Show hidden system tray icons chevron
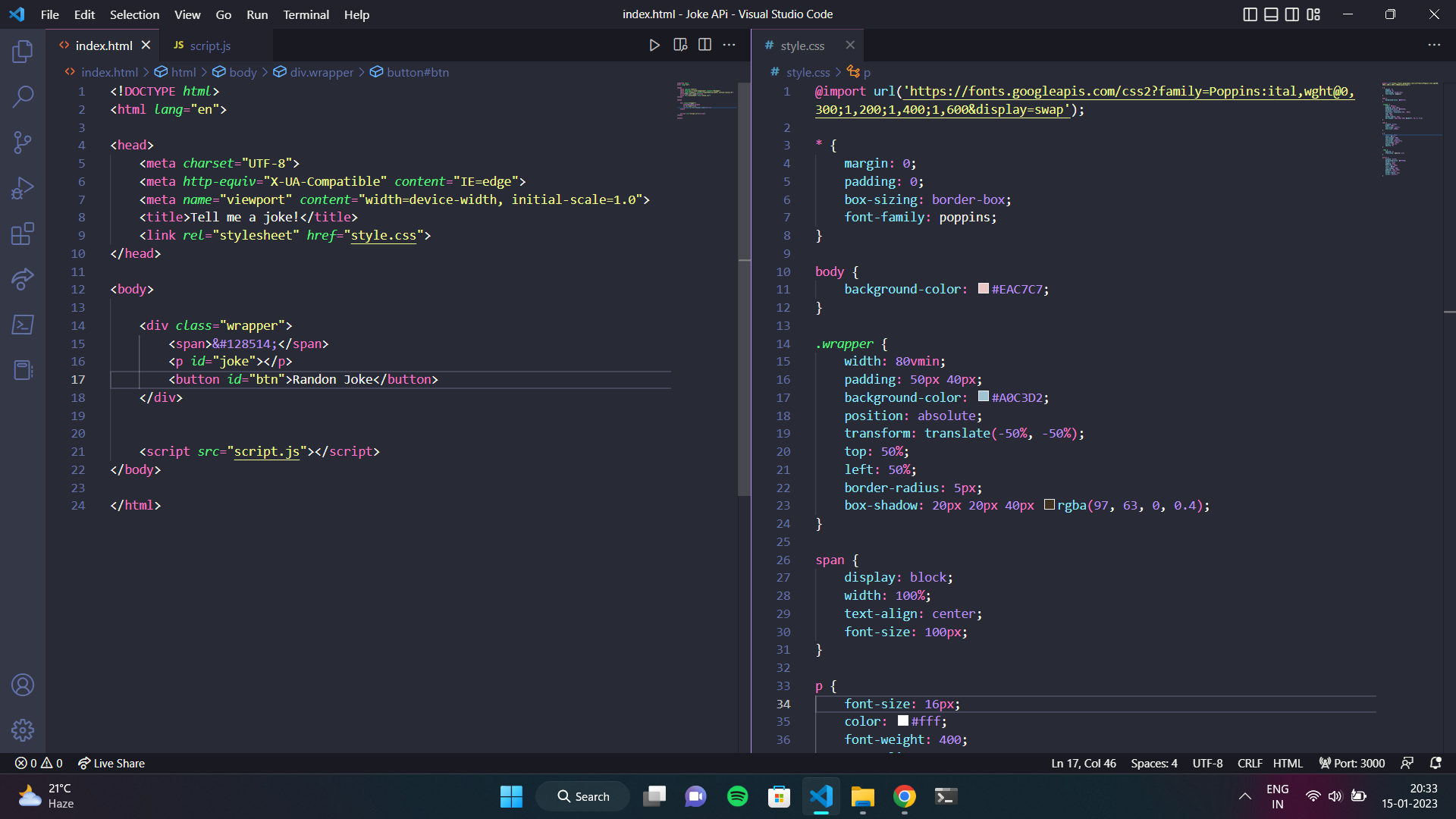This screenshot has height=819, width=1456. tap(1244, 796)
